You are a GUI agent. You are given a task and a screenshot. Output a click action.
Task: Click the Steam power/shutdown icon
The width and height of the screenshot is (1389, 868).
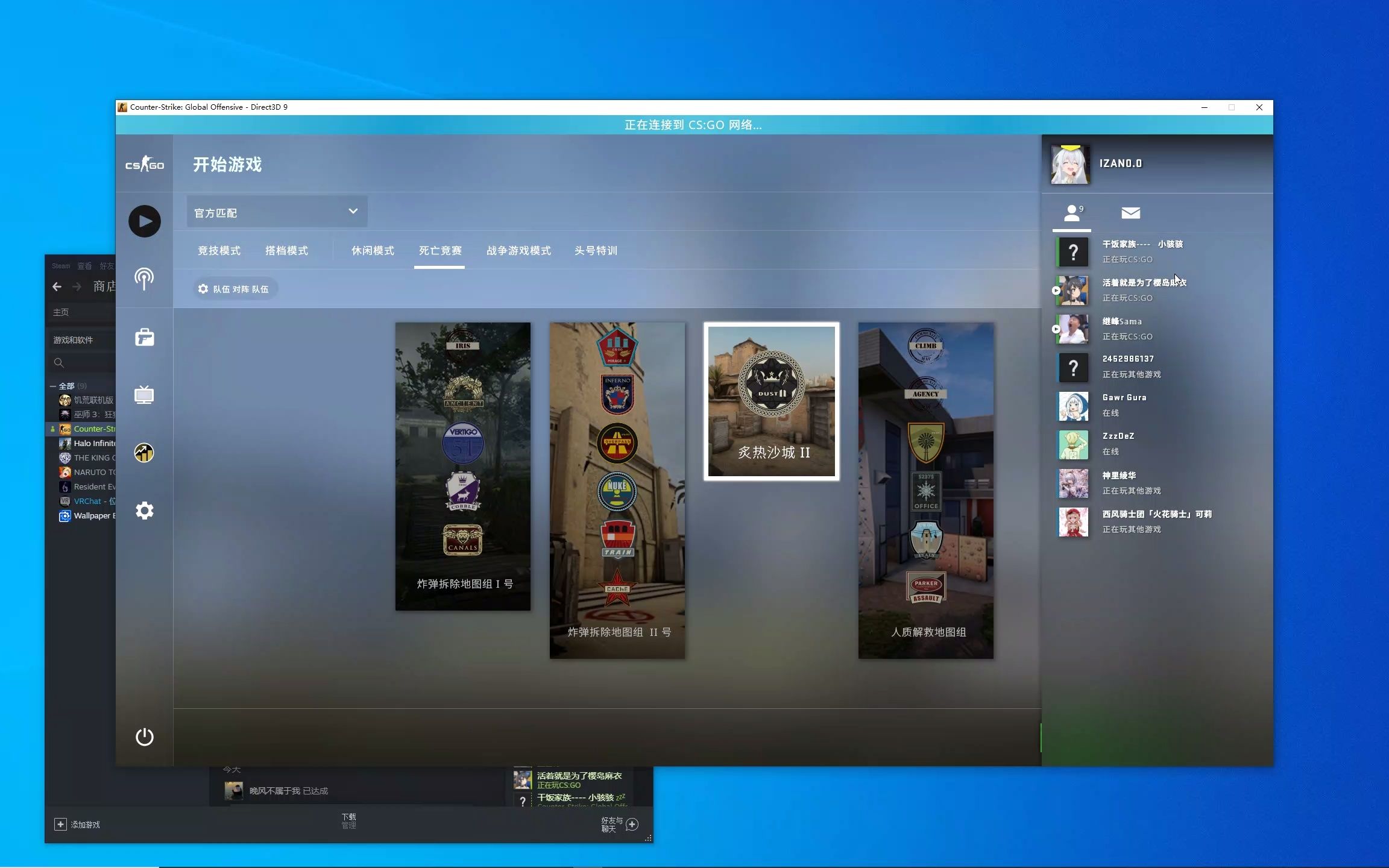pos(144,736)
